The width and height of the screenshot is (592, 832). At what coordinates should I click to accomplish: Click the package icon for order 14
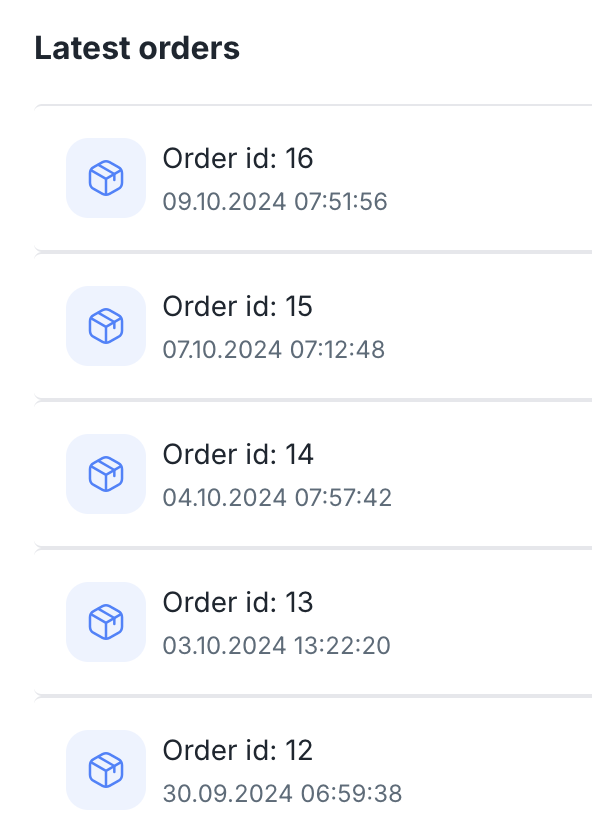pos(106,474)
